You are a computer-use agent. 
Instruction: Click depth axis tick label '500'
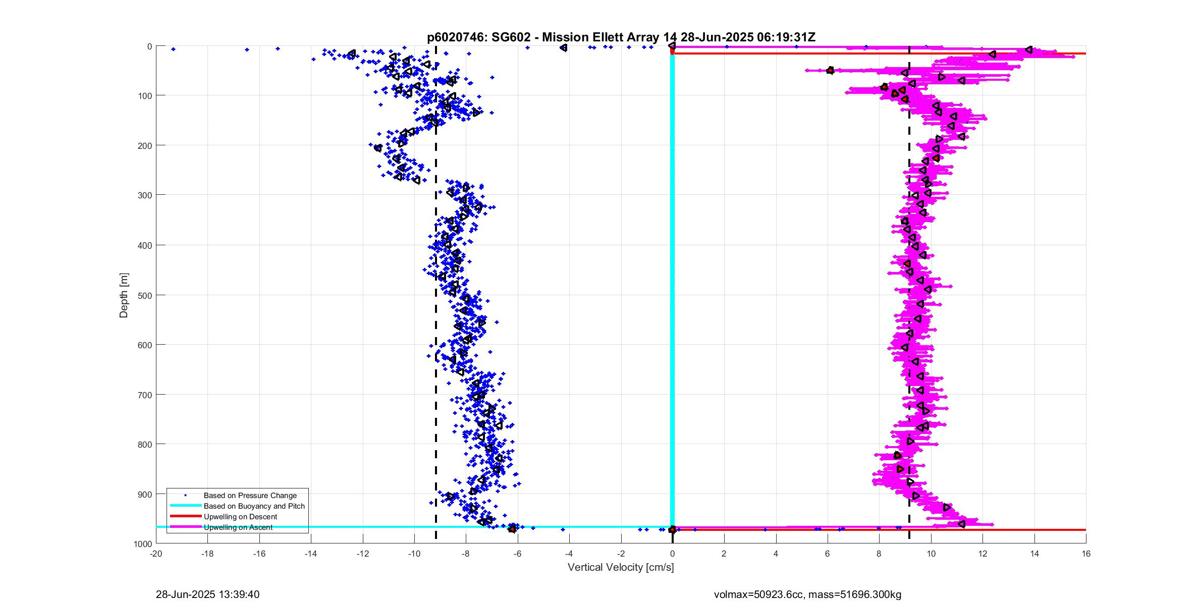[x=144, y=295]
